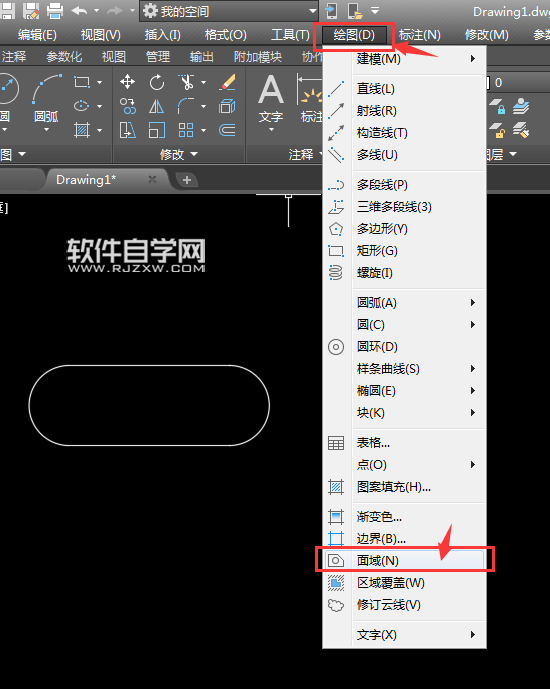Close the Drawing1* file tab
Viewport: 550px width, 689px height.
tap(152, 179)
